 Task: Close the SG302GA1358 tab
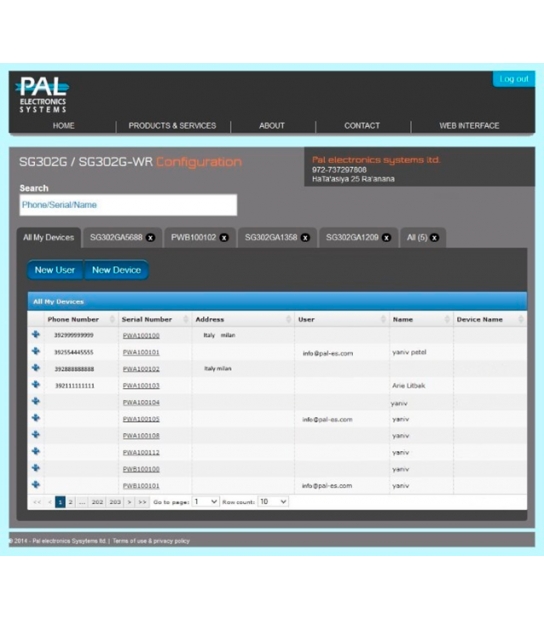tap(305, 238)
